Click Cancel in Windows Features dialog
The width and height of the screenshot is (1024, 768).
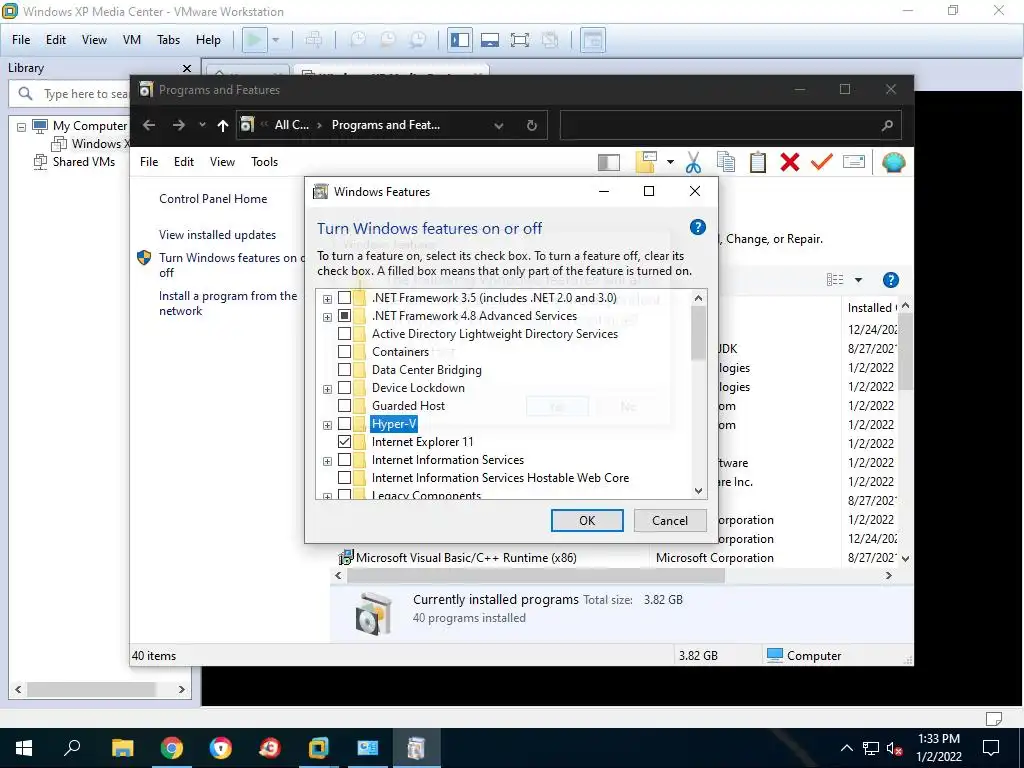670,520
